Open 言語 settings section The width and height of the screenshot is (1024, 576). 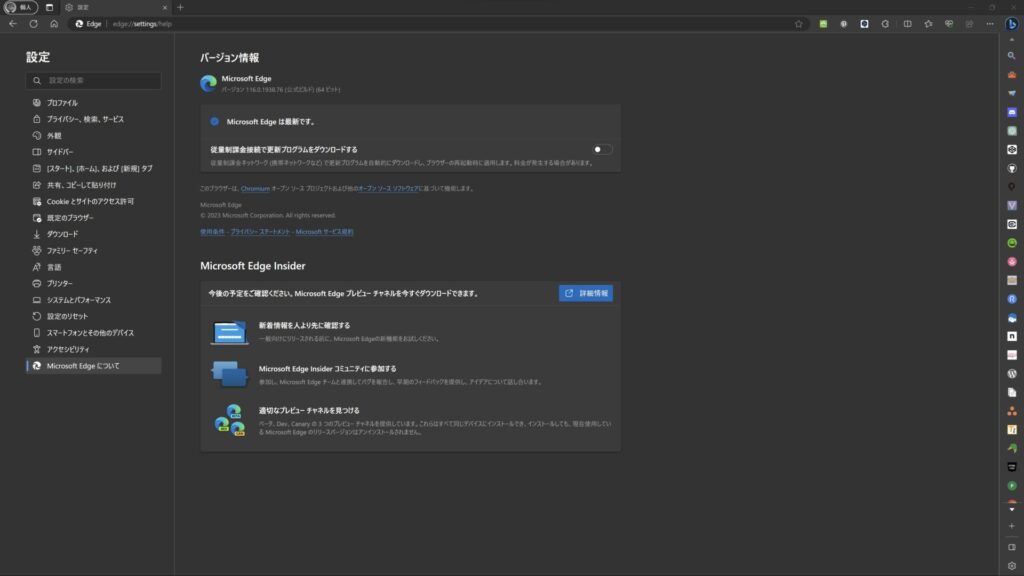93,267
